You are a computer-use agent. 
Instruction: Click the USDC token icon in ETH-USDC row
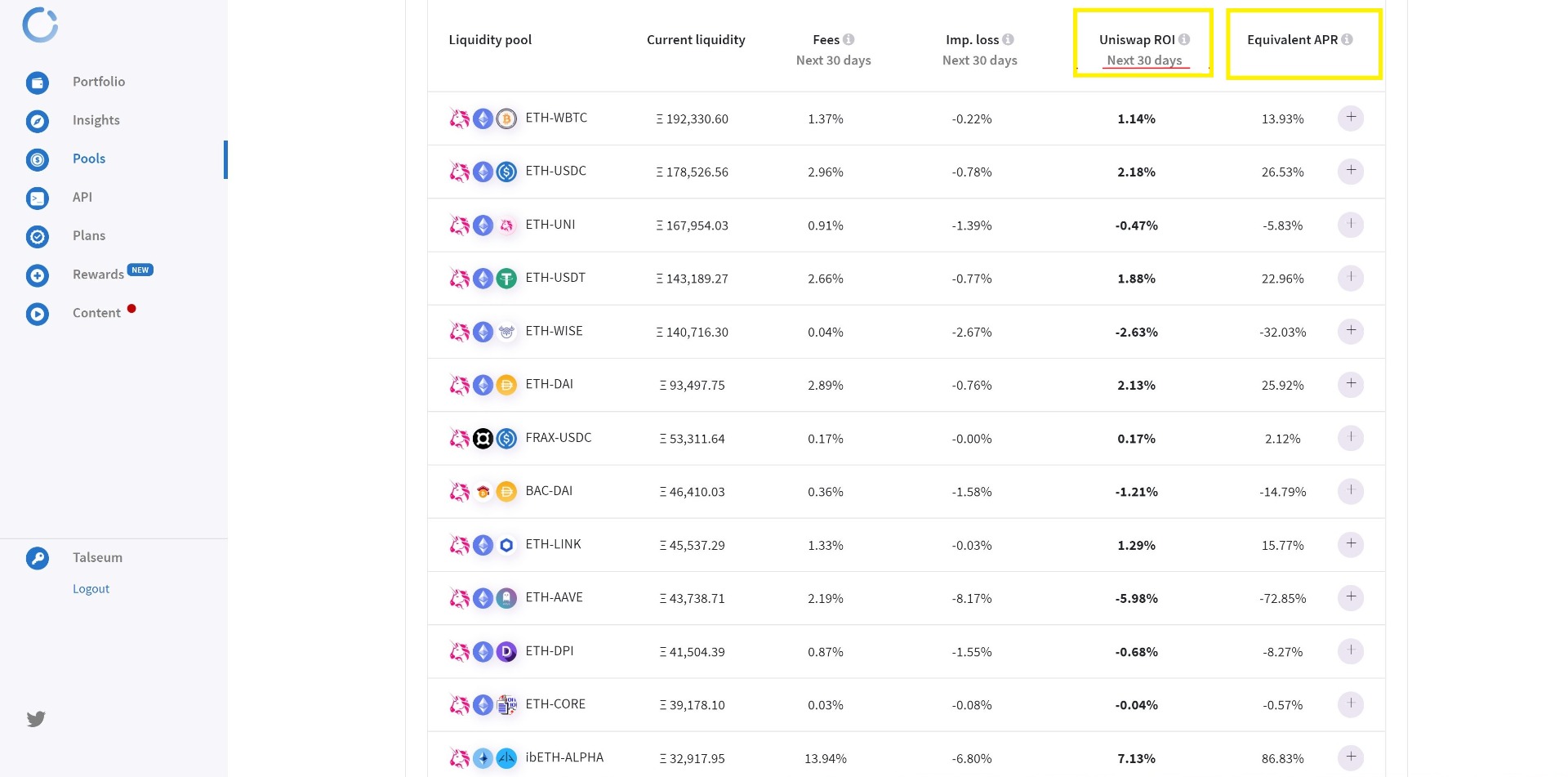(x=506, y=172)
